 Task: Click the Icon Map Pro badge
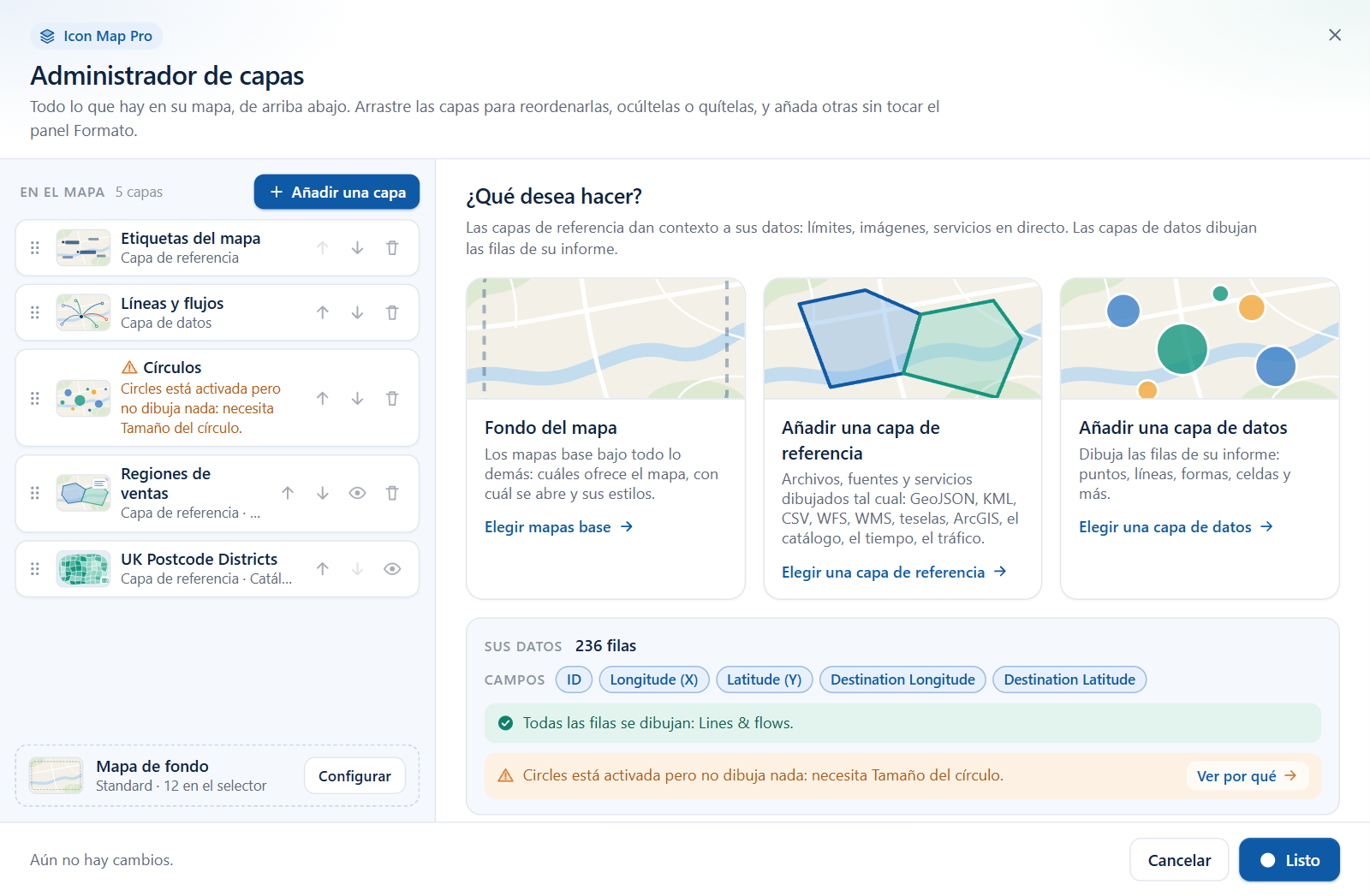coord(97,36)
